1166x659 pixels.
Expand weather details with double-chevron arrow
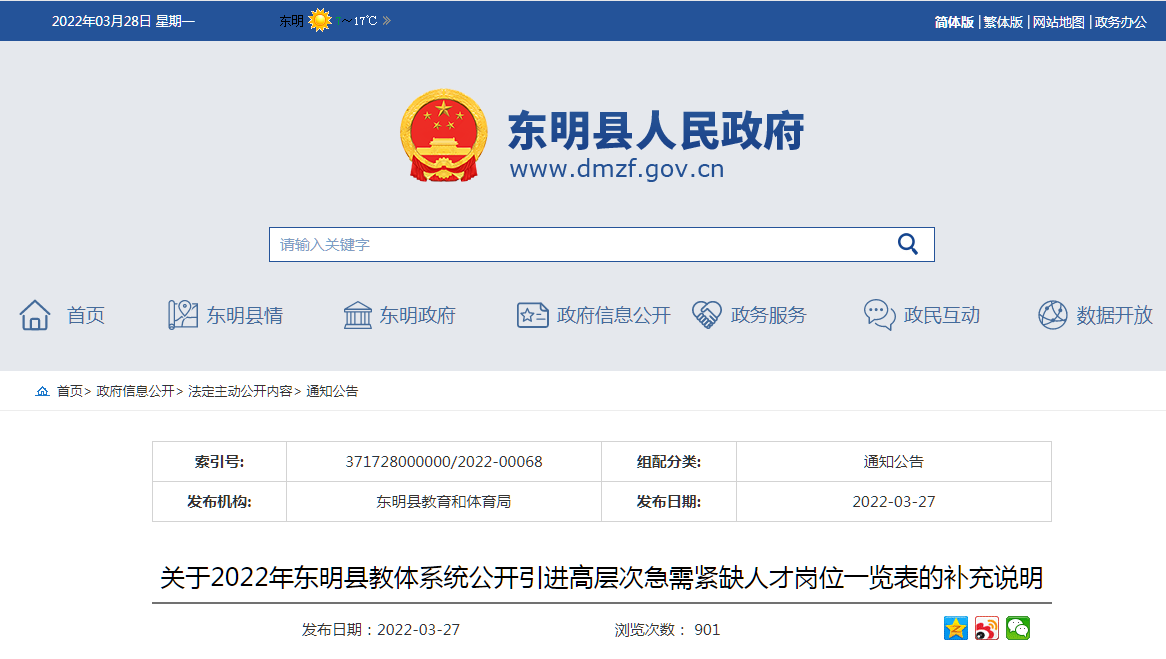[387, 21]
